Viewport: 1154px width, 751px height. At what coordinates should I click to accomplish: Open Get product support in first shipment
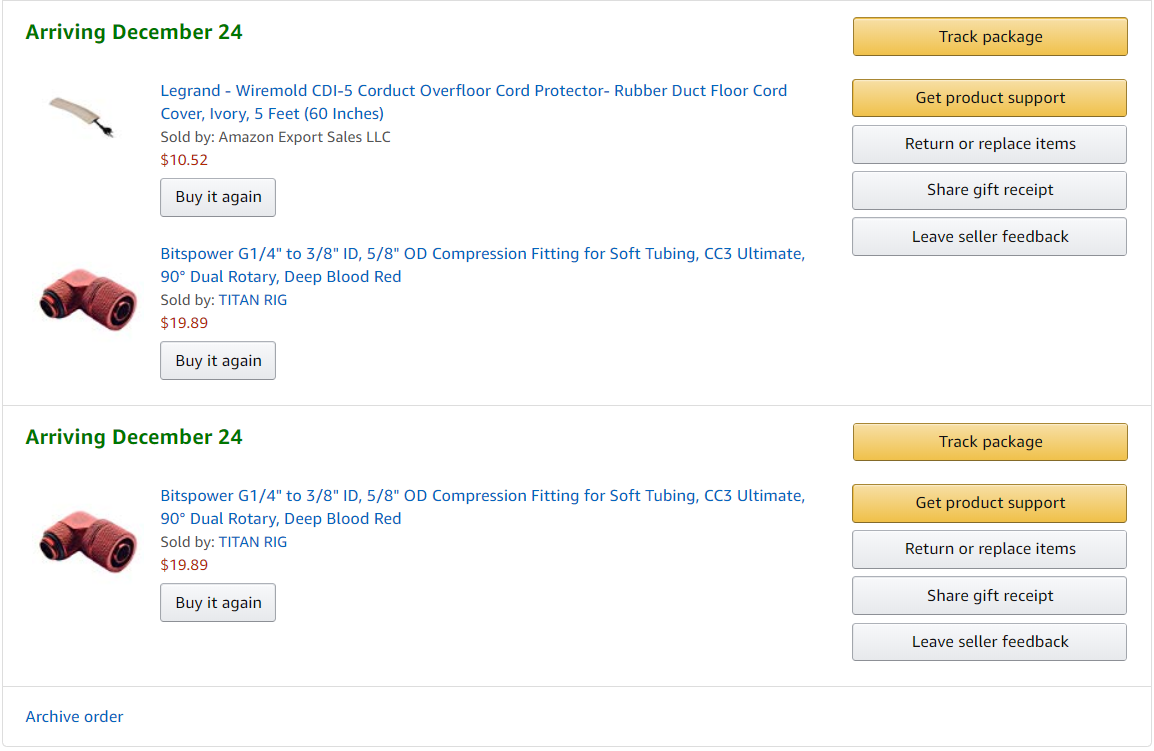[990, 98]
